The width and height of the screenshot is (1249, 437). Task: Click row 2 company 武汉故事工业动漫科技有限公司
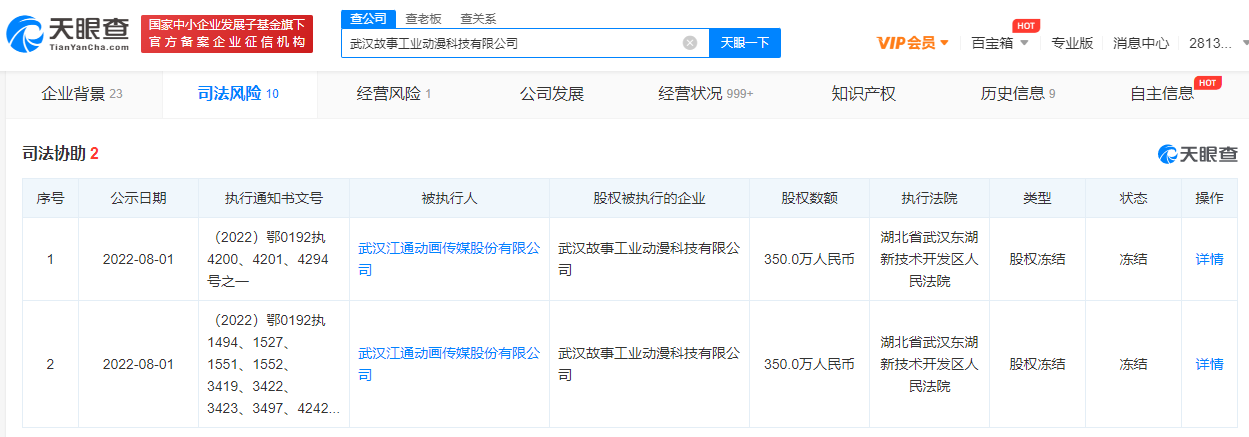[x=649, y=364]
